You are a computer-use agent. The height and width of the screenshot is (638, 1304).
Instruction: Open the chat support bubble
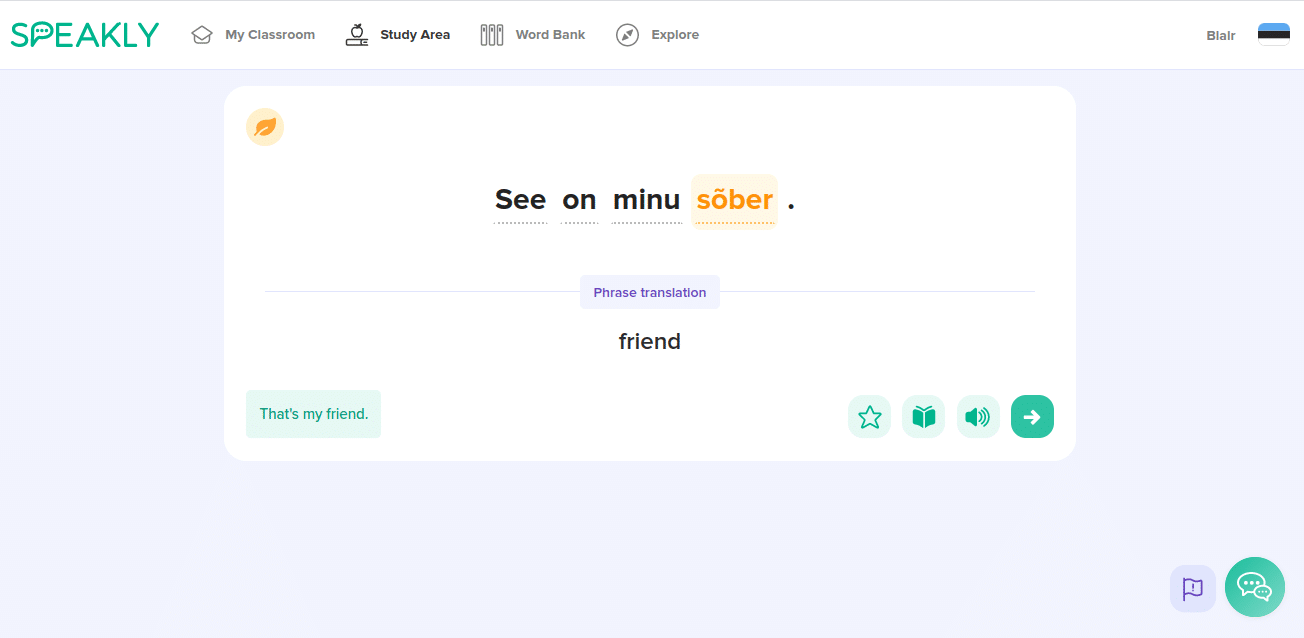[x=1254, y=586]
